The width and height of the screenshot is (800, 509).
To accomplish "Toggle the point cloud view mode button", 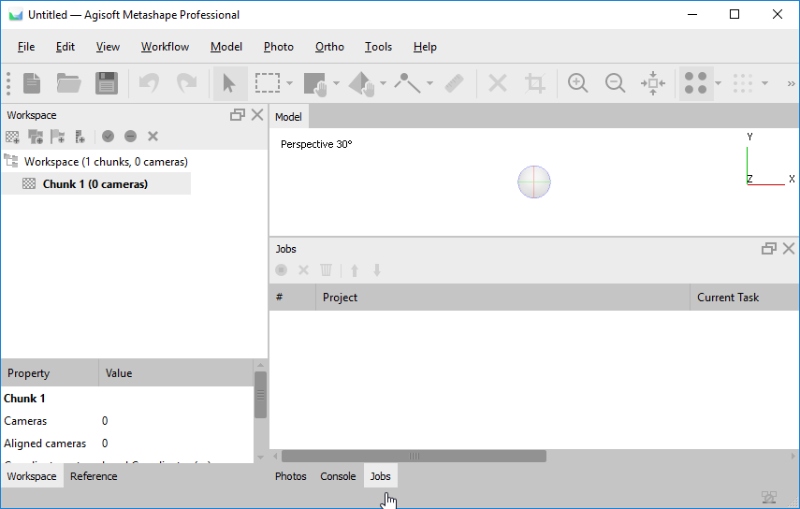I will pos(695,83).
